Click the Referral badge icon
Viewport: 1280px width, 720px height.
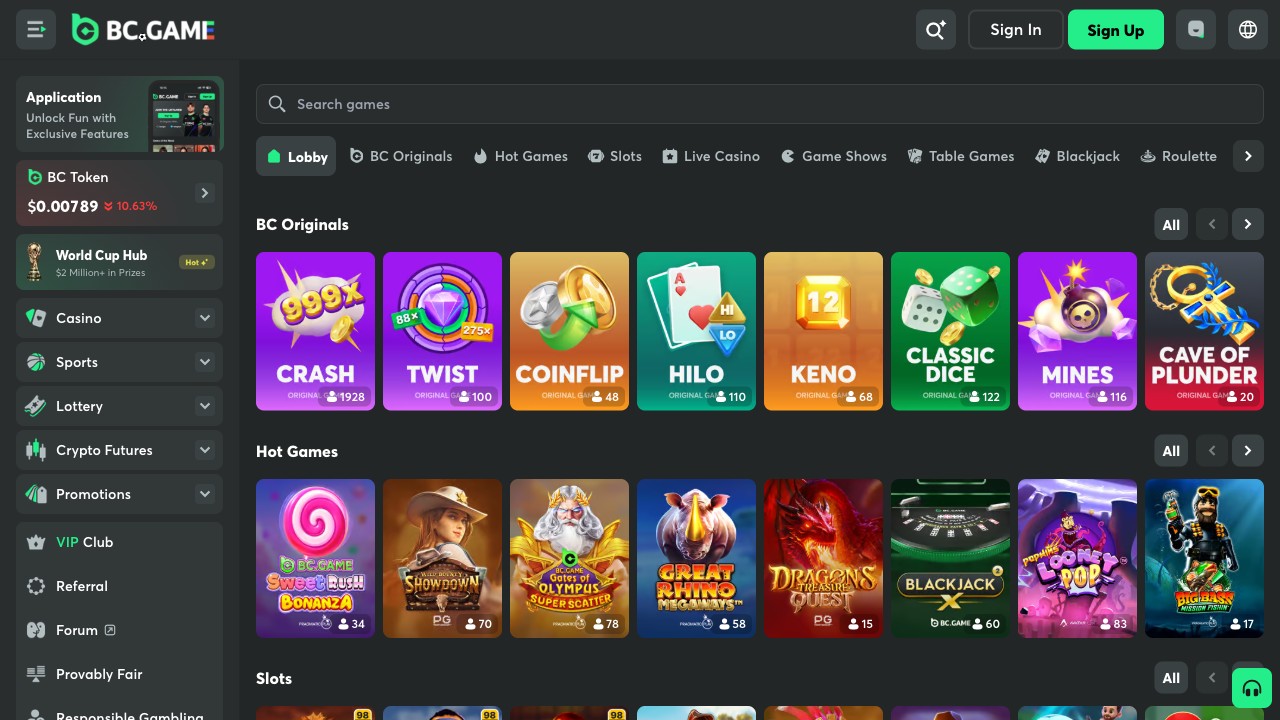click(x=36, y=586)
